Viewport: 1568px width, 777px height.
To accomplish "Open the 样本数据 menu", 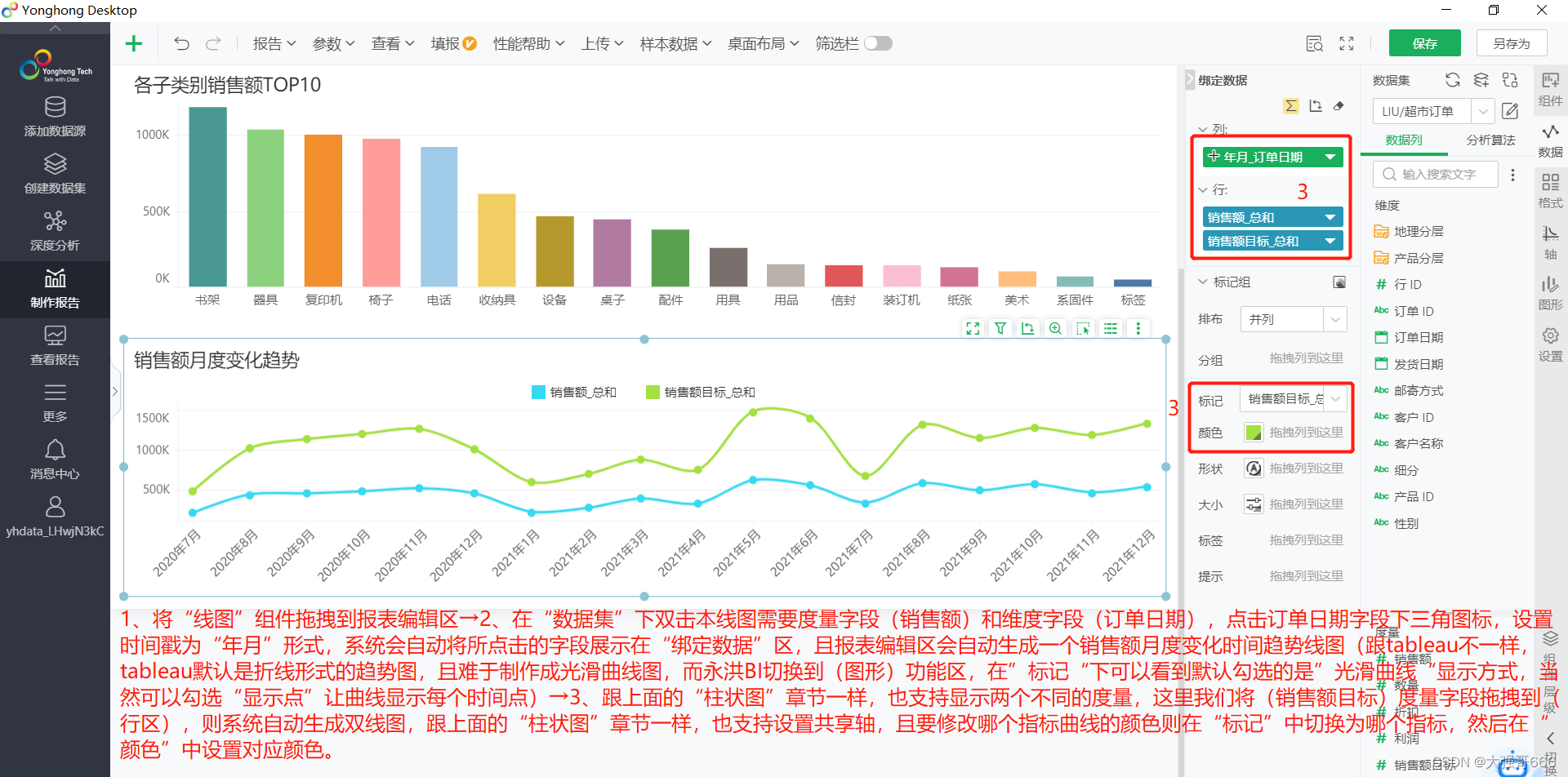I will pos(675,43).
